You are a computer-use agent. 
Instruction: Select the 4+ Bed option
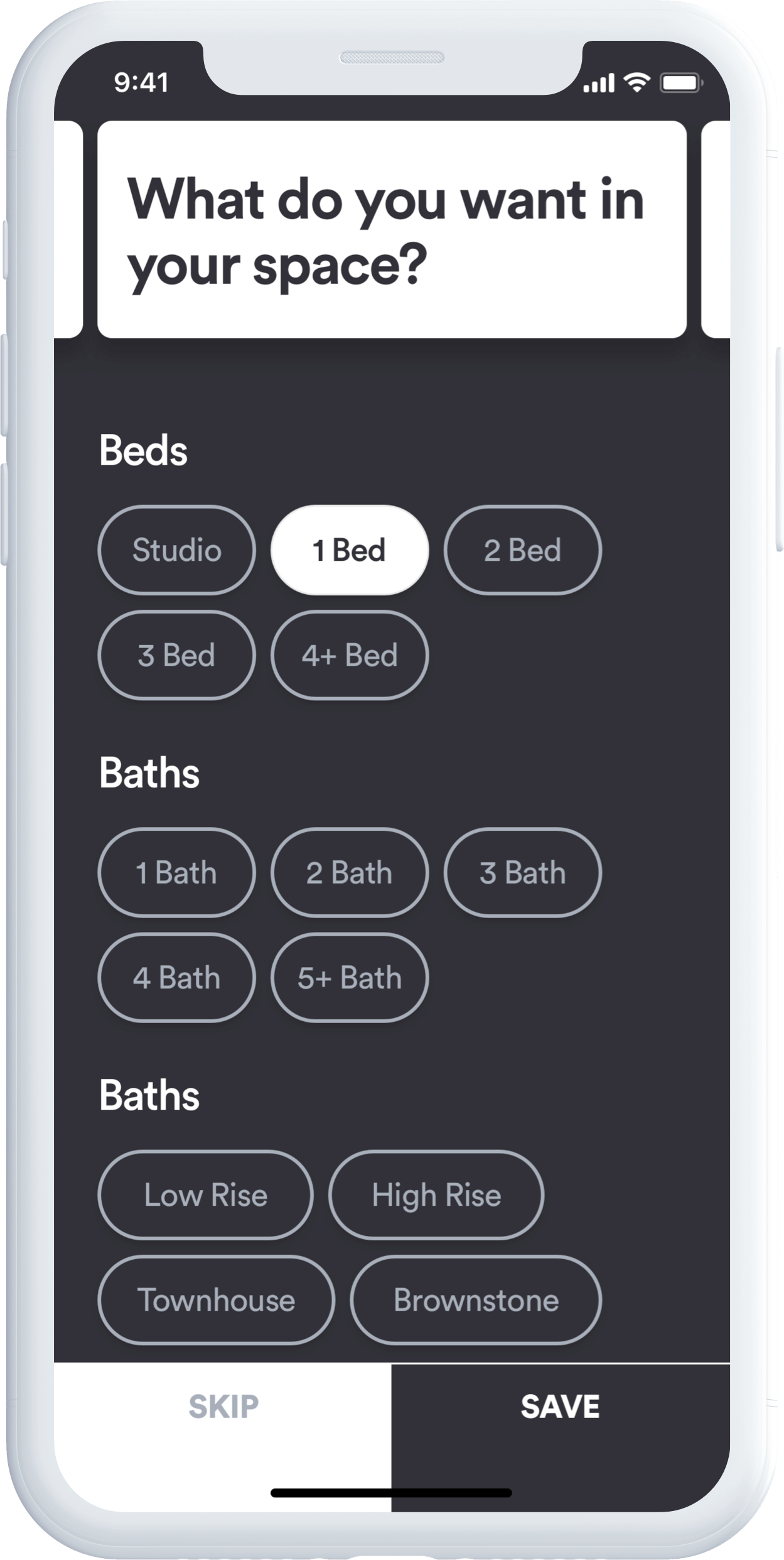(350, 655)
